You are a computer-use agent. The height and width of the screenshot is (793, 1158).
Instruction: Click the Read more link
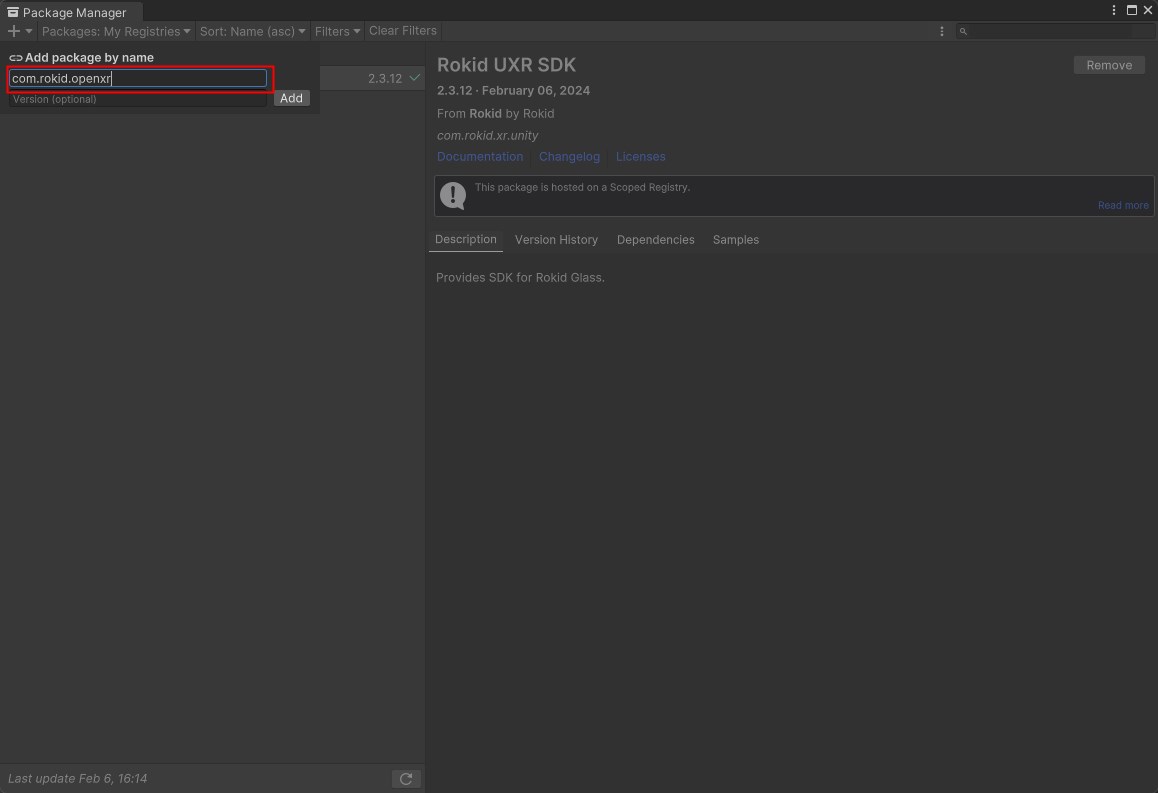(x=1123, y=205)
